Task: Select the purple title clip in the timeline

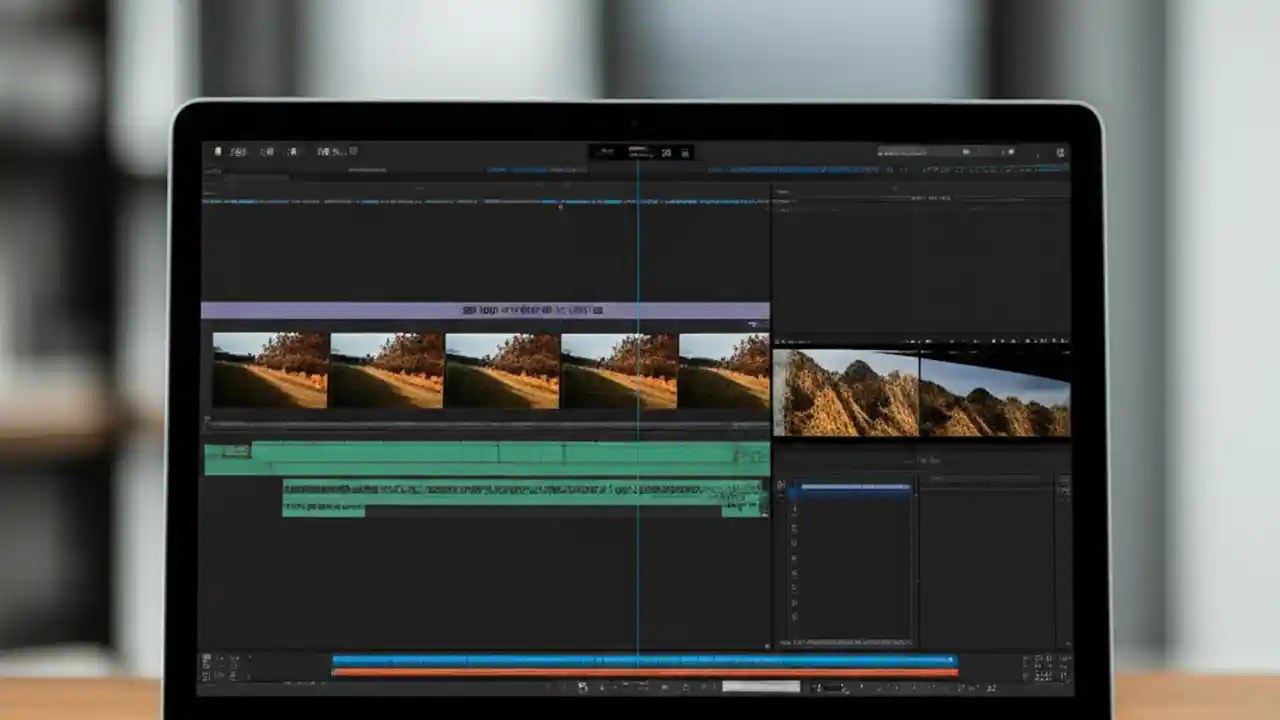Action: pos(490,310)
